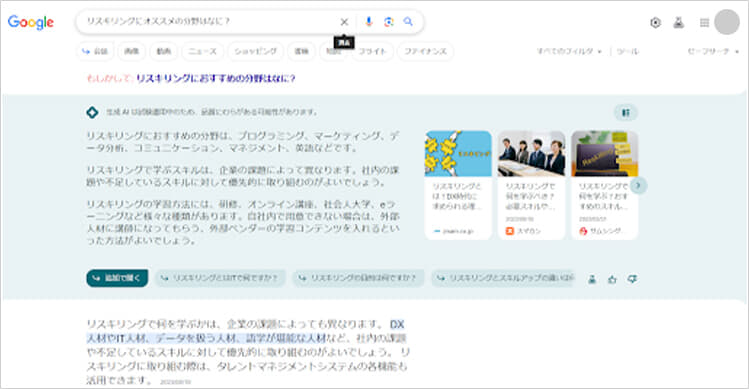Screen dimensions: 749x389
Task: Click the experimental AI disclaimer text
Action: 212,112
